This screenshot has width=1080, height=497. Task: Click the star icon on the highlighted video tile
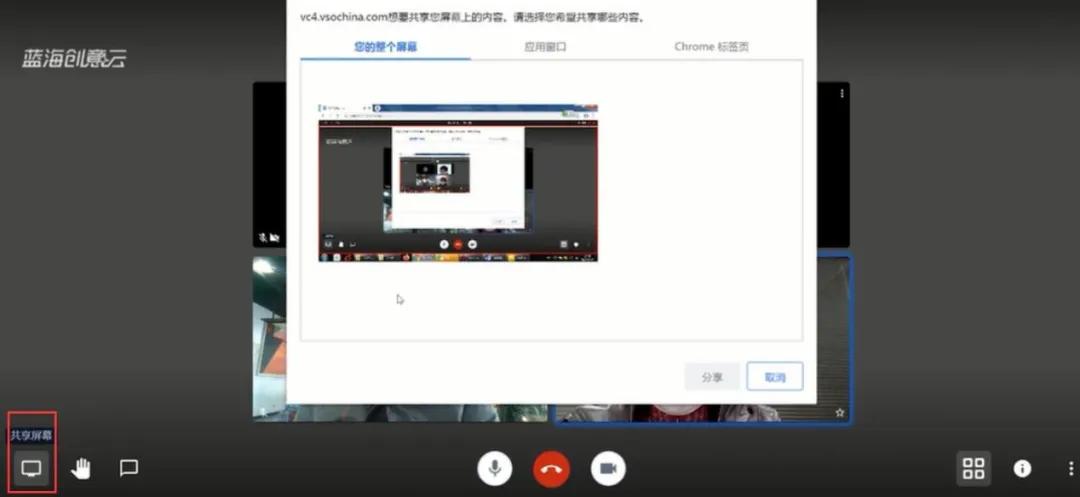840,412
